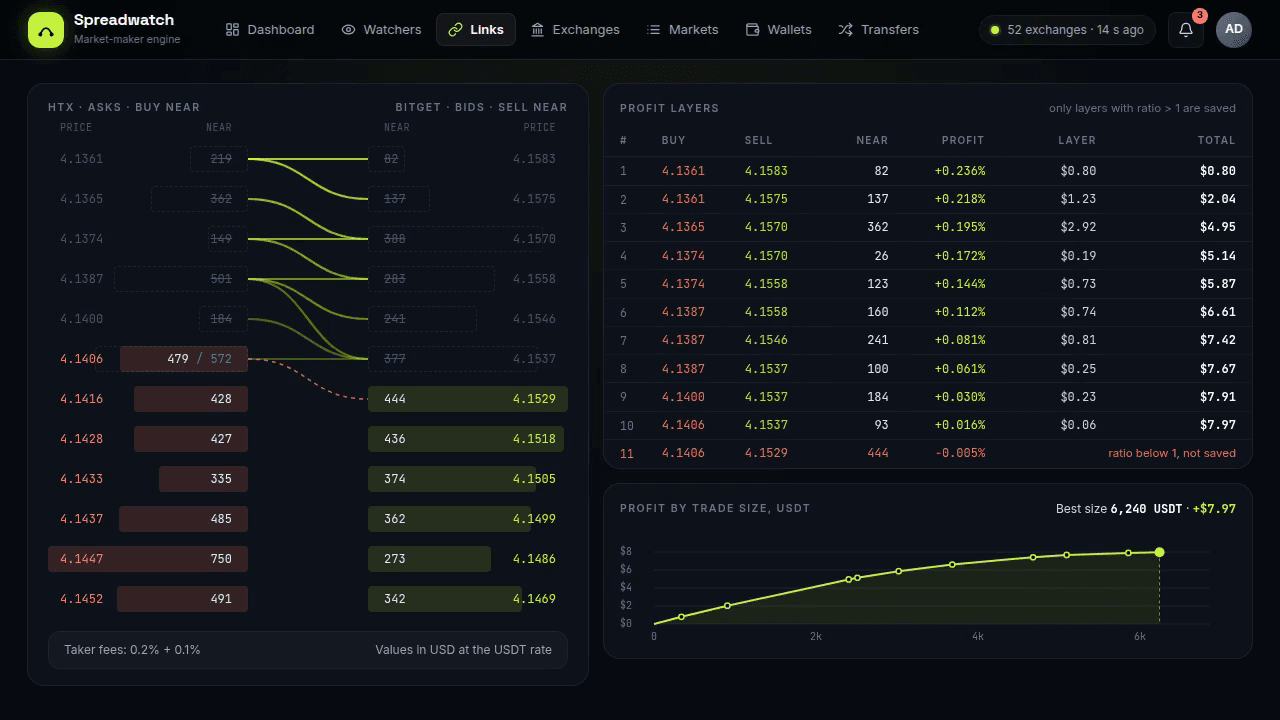Image resolution: width=1280 pixels, height=720 pixels.
Task: Open the AD user avatar menu
Action: tap(1234, 30)
